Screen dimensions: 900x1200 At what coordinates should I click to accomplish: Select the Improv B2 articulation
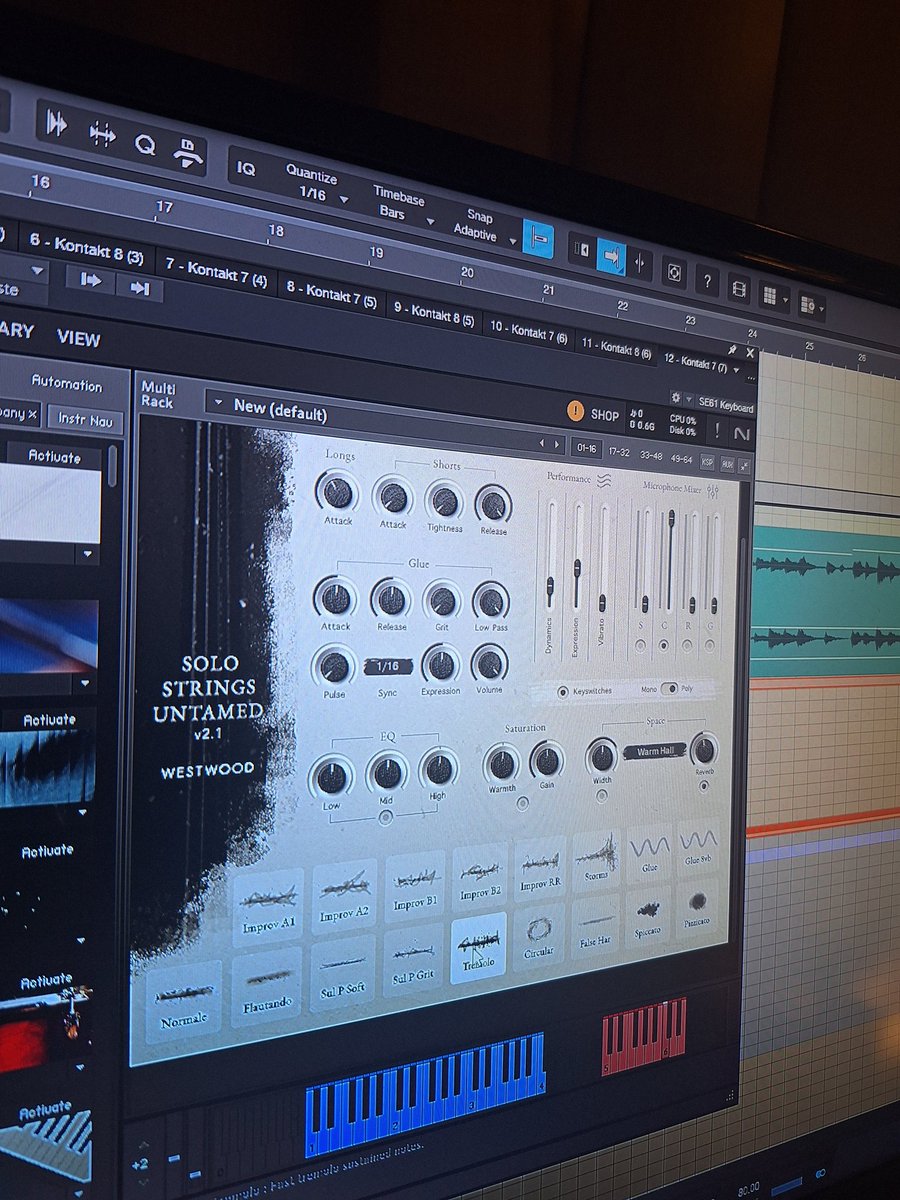(x=480, y=877)
